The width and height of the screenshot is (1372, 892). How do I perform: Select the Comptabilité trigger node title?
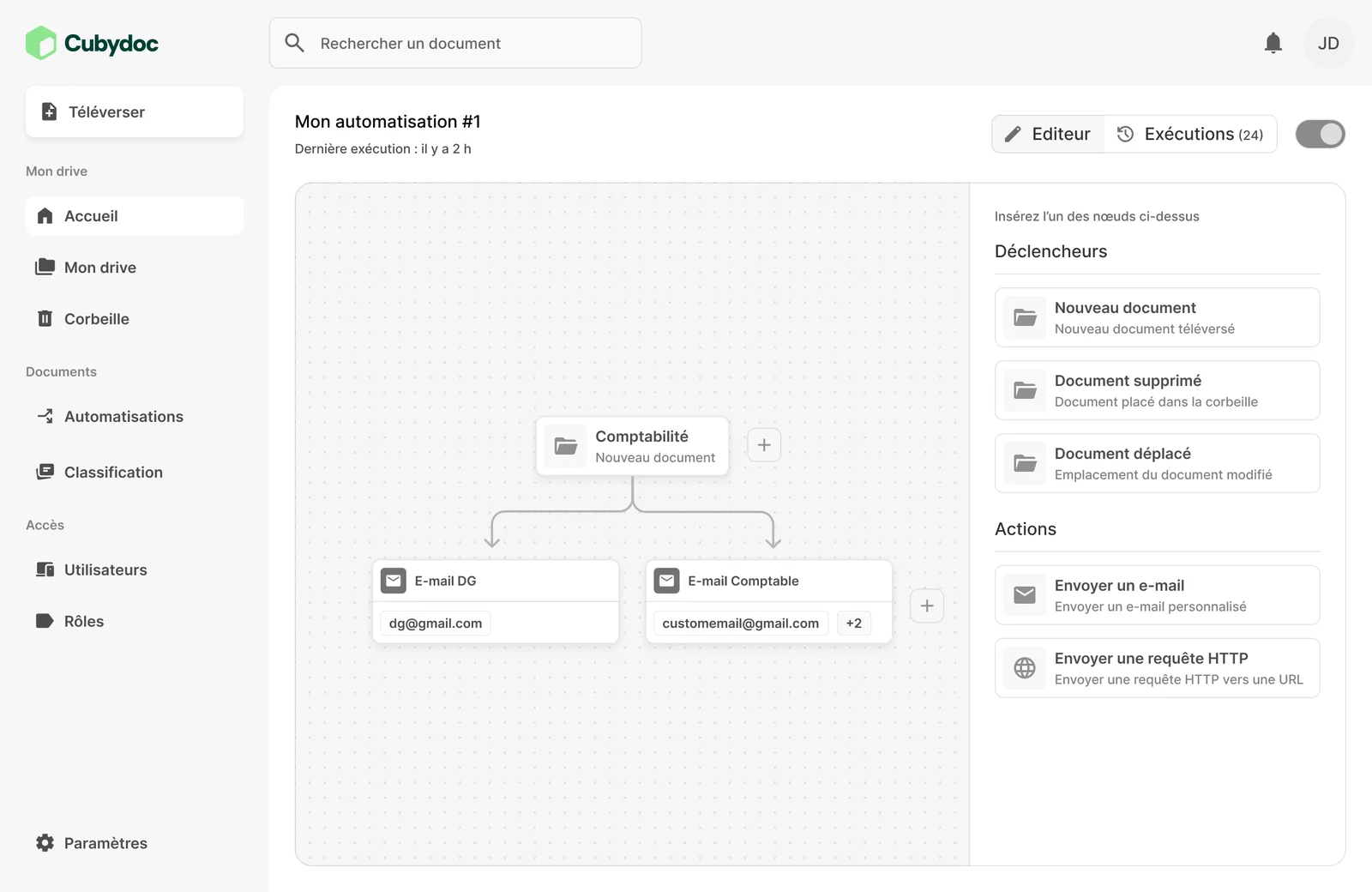click(x=641, y=437)
